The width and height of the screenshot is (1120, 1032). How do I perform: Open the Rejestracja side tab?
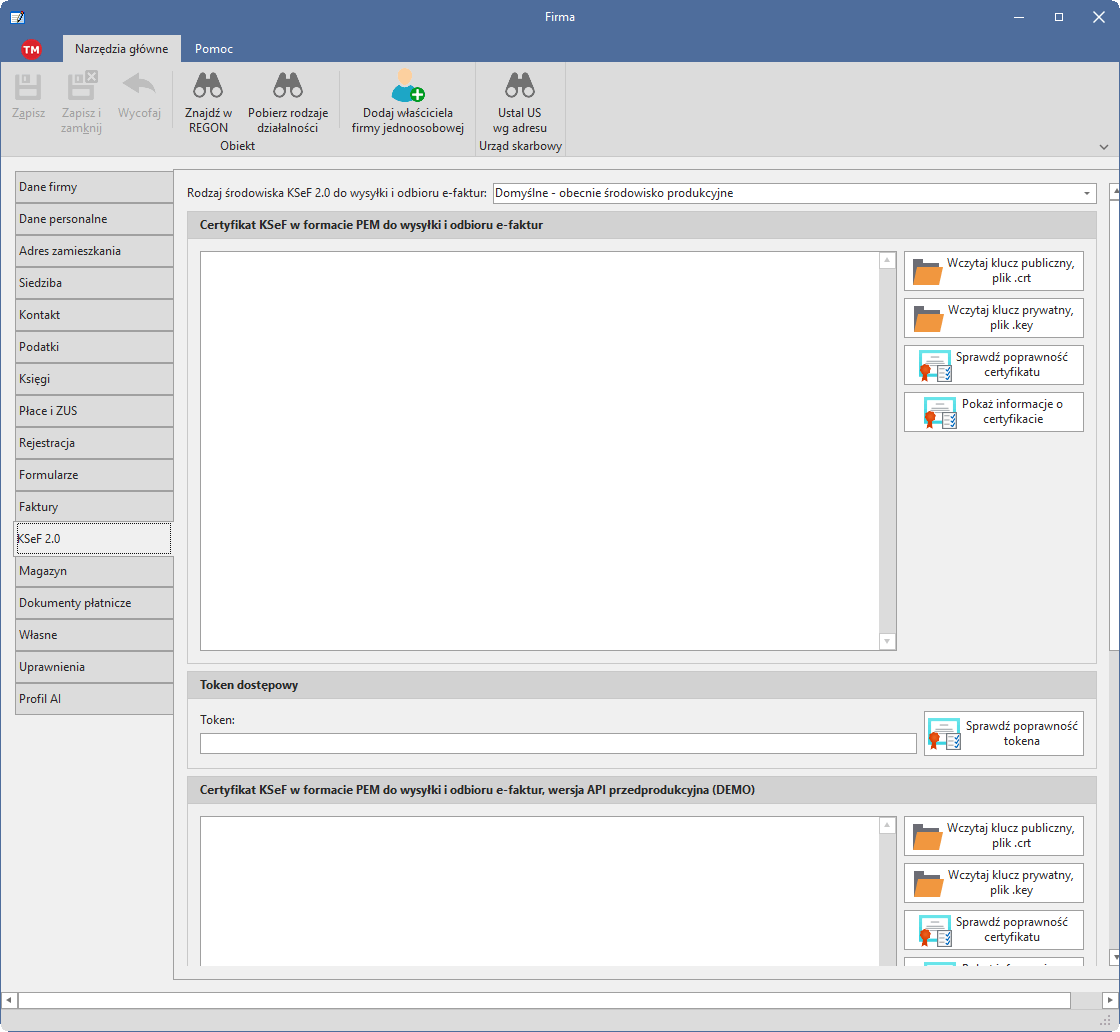(x=94, y=443)
